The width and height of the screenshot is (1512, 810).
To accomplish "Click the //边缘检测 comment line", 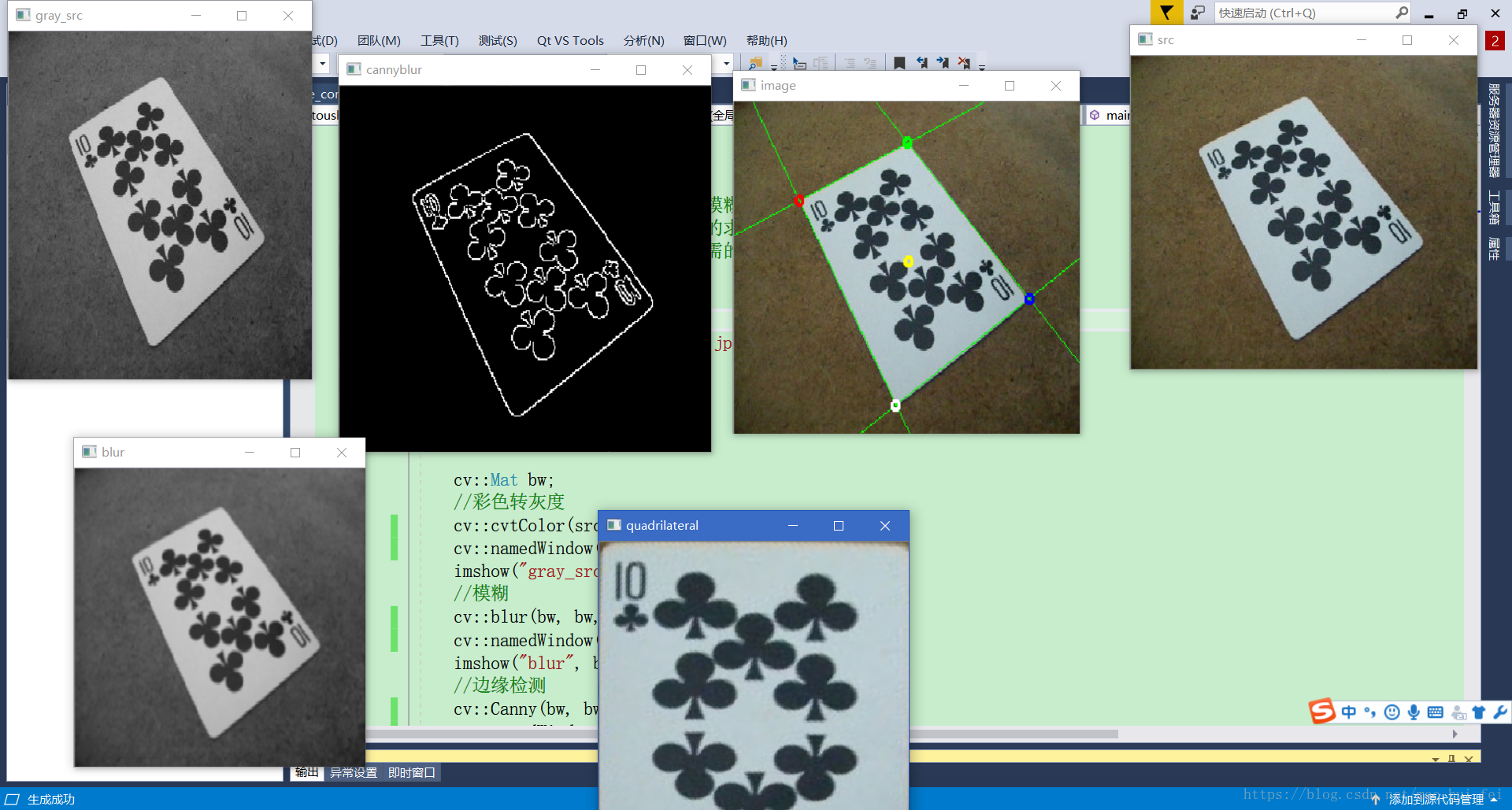I will [x=500, y=686].
